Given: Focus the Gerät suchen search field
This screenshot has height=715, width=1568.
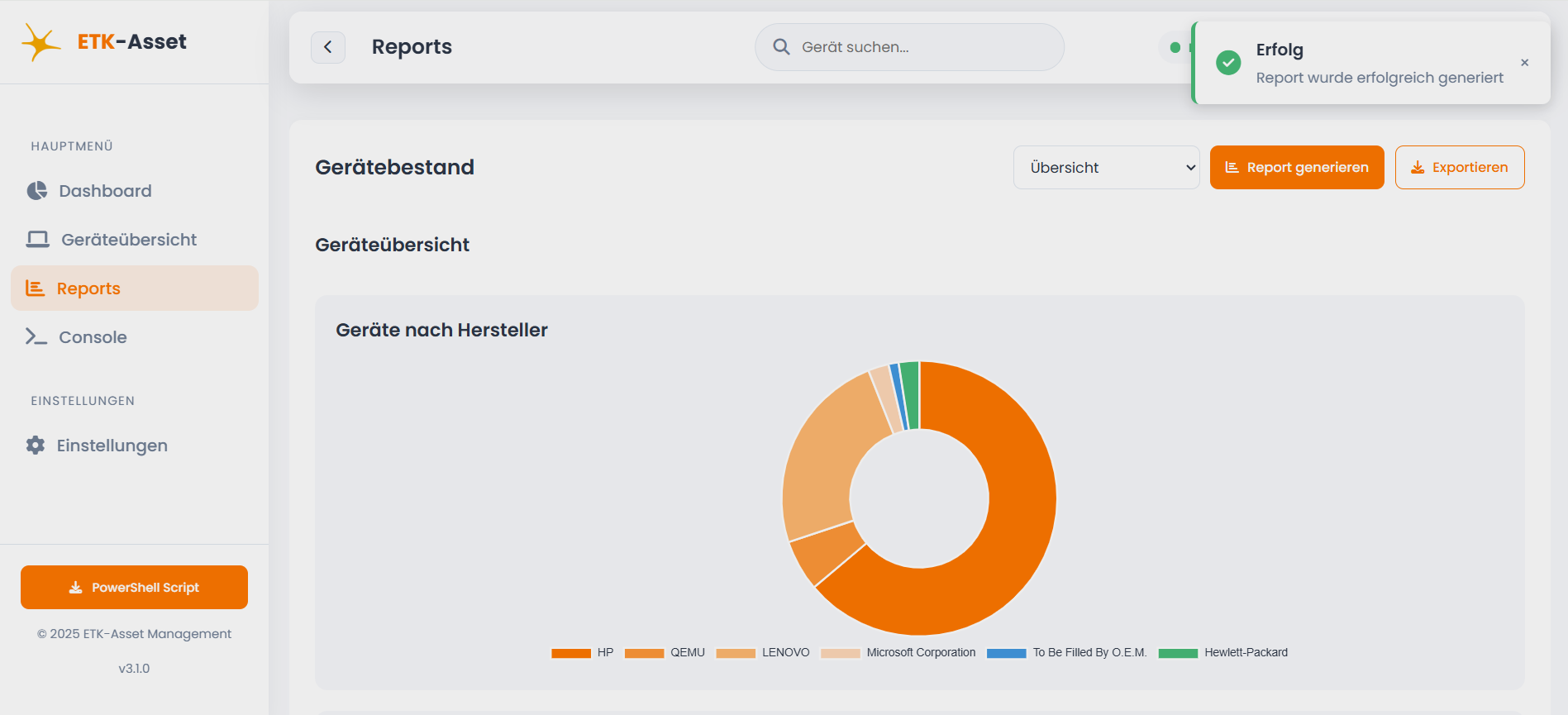Looking at the screenshot, I should [909, 47].
